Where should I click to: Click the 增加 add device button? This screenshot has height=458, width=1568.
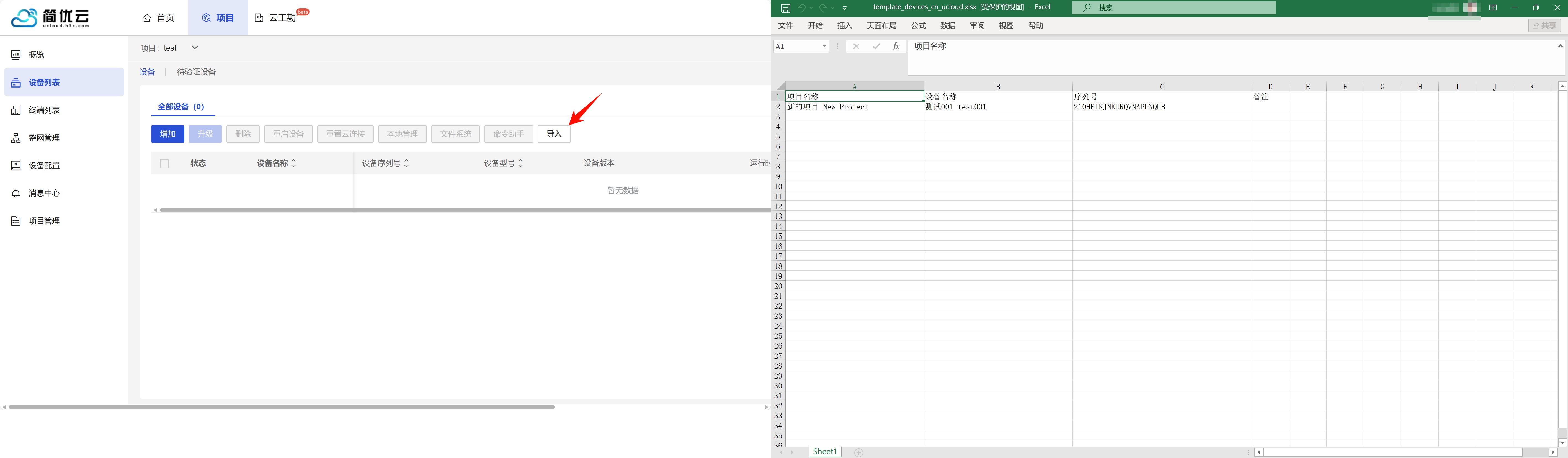point(167,134)
